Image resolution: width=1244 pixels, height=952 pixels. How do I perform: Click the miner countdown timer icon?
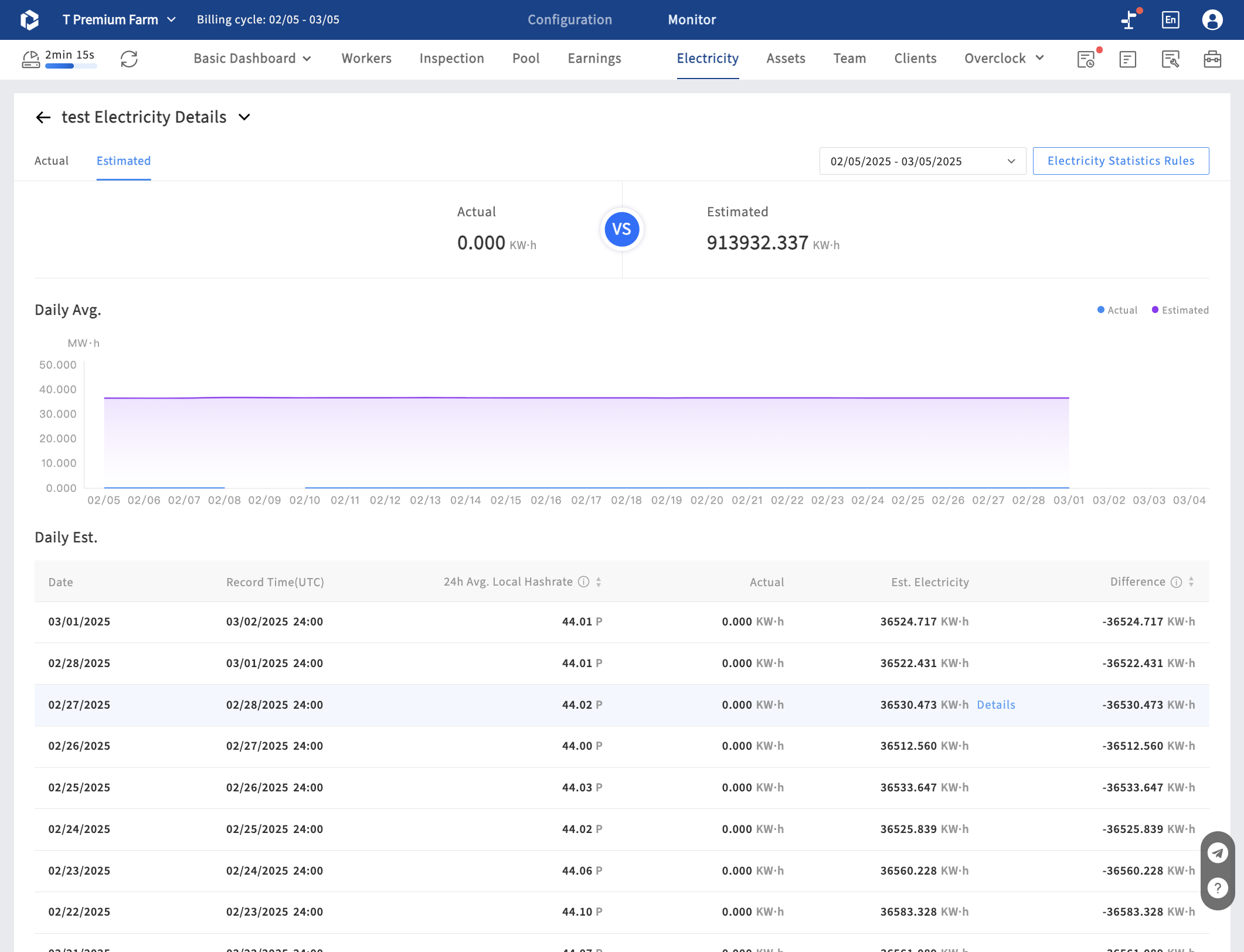(31, 59)
